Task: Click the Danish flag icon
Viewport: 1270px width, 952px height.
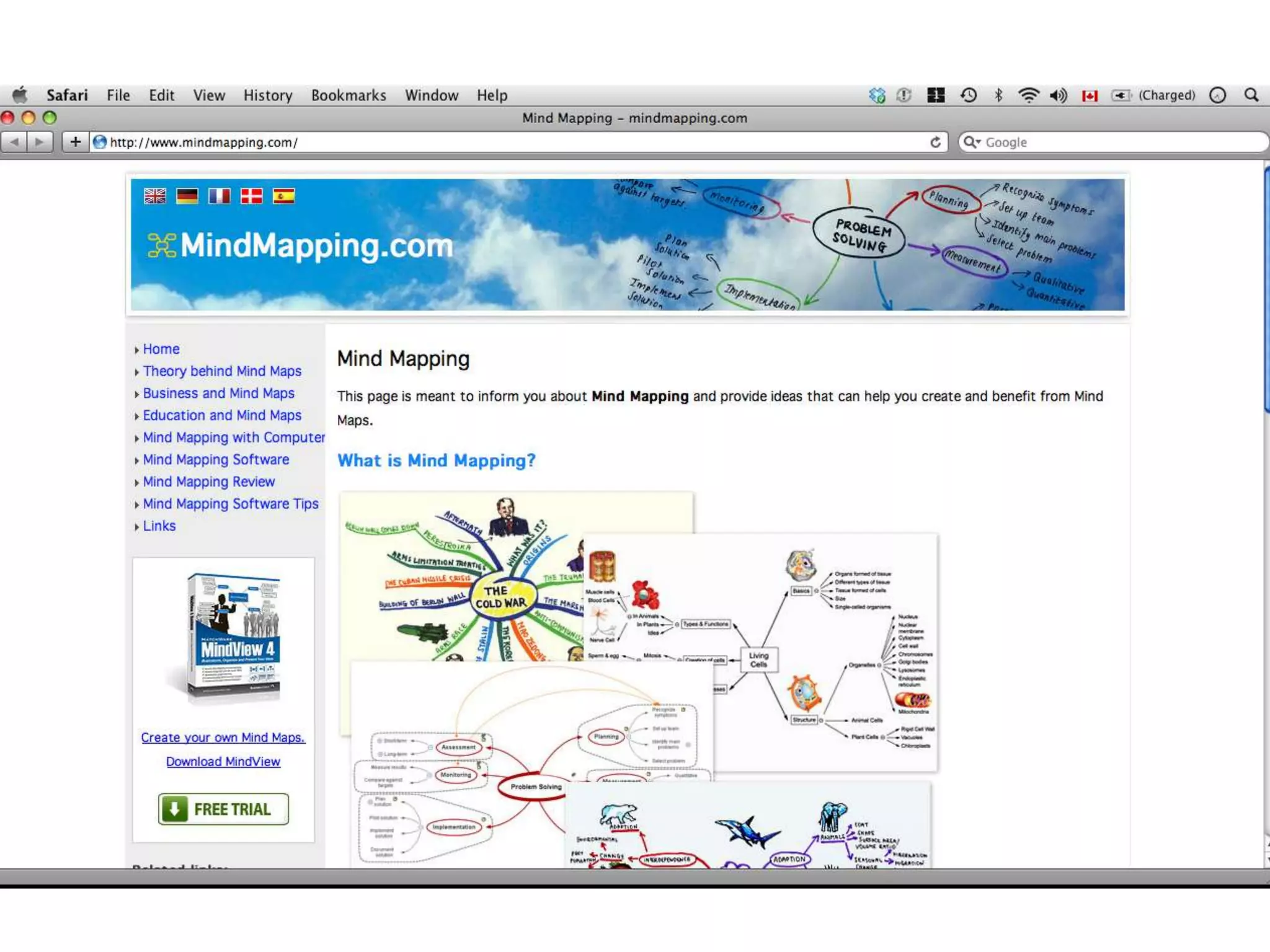Action: (x=252, y=196)
